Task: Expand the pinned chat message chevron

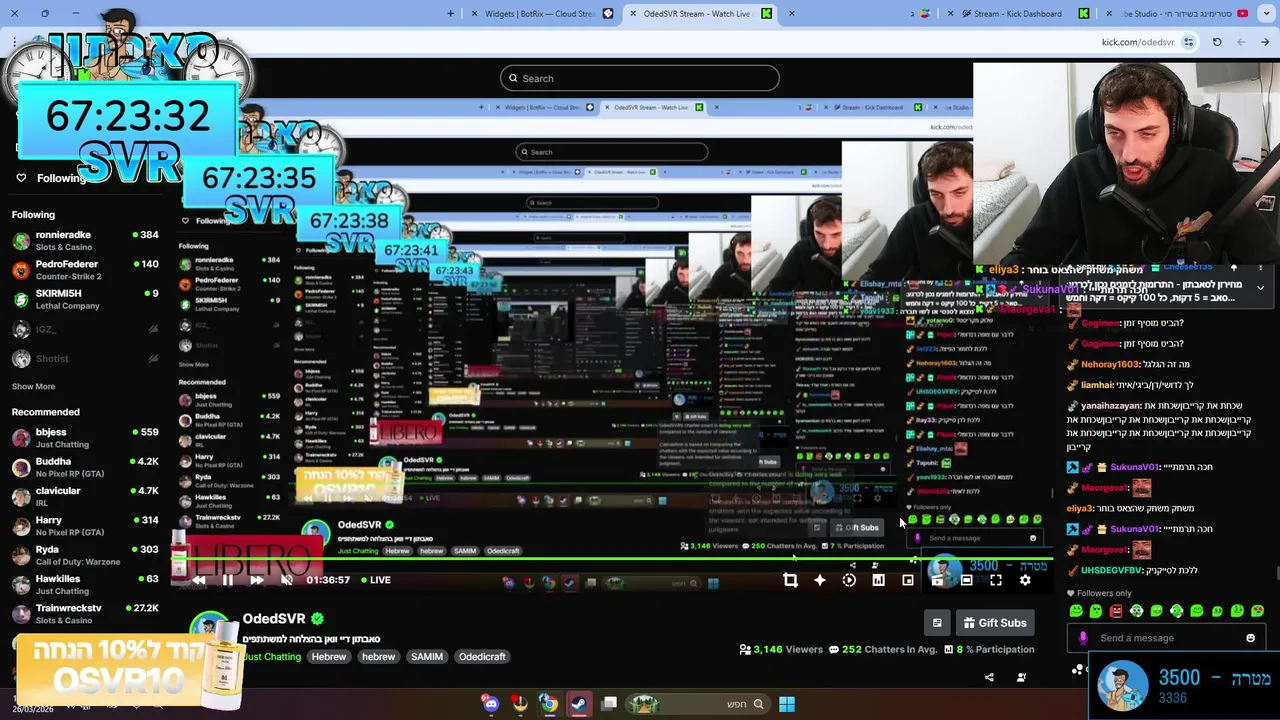Action: pyautogui.click(x=1260, y=288)
